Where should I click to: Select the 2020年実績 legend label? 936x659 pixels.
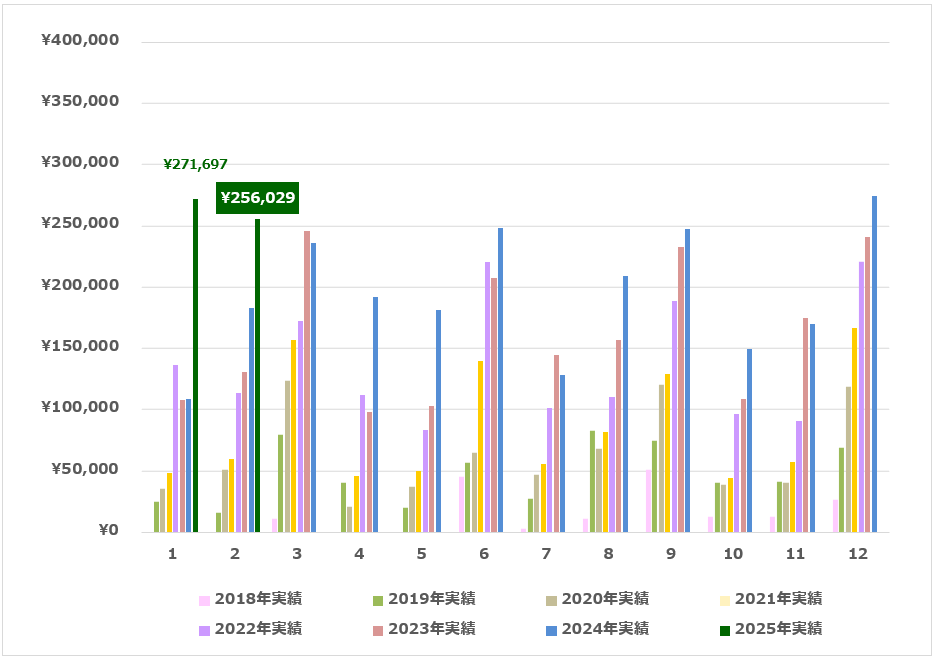(x=605, y=599)
